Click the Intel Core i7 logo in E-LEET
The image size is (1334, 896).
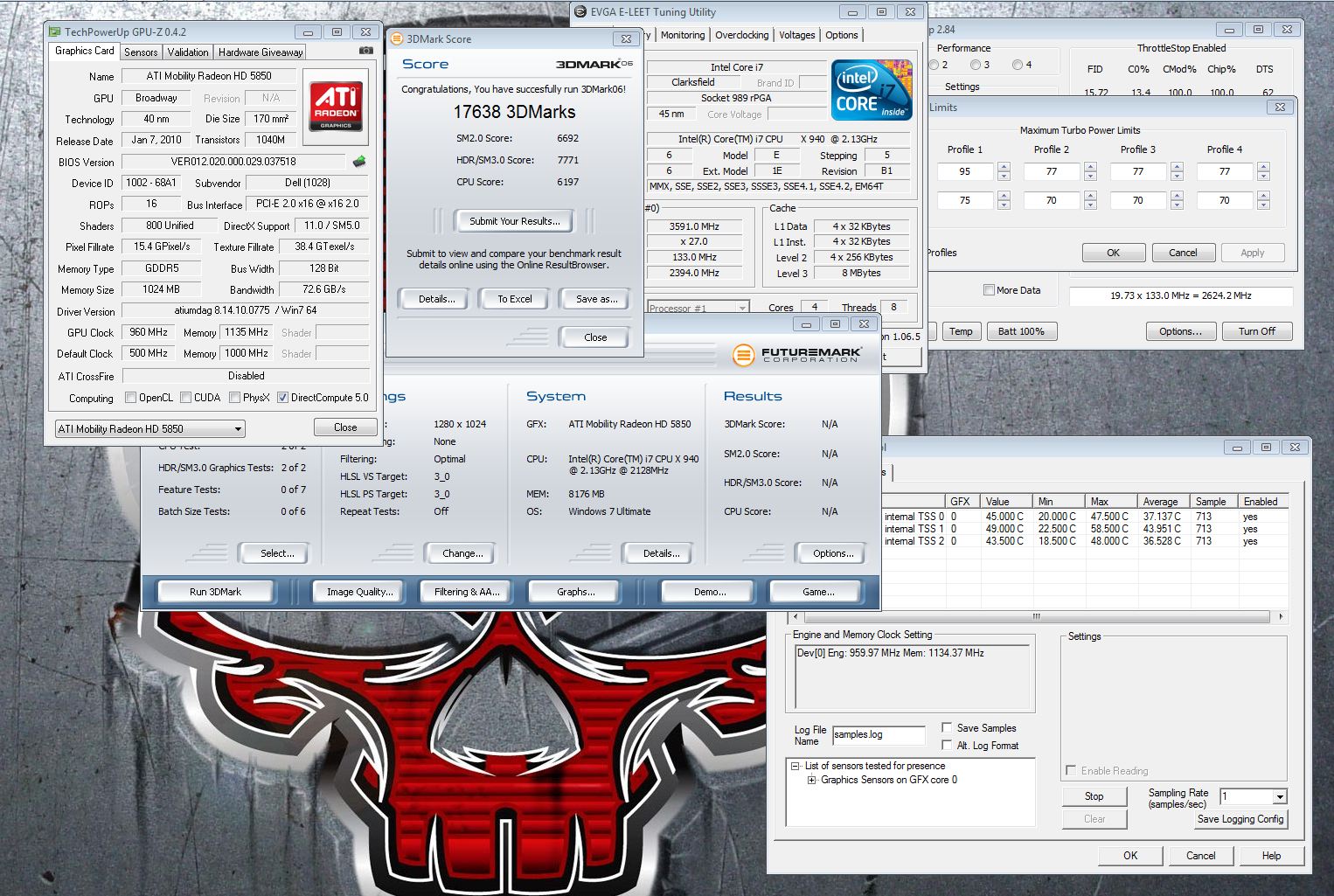[872, 90]
